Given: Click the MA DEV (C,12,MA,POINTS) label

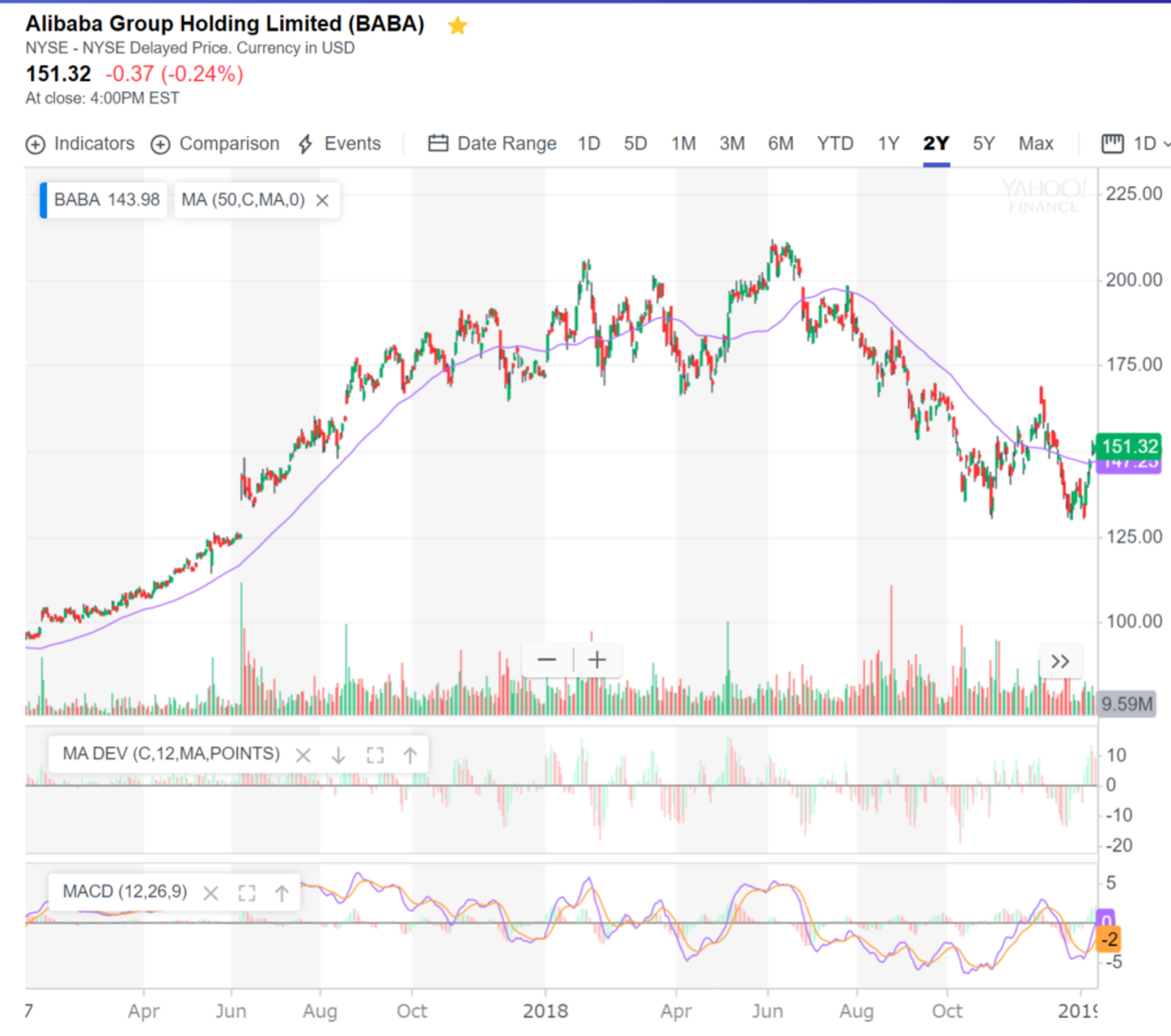Looking at the screenshot, I should pos(171,754).
